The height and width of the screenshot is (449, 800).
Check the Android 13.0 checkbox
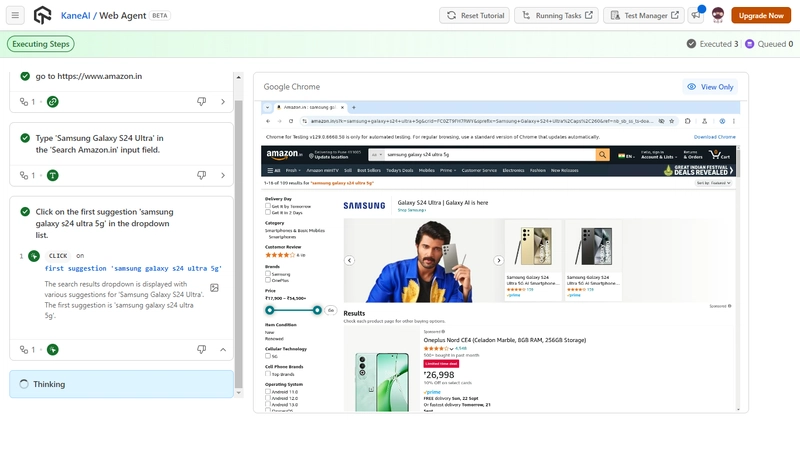coord(268,404)
